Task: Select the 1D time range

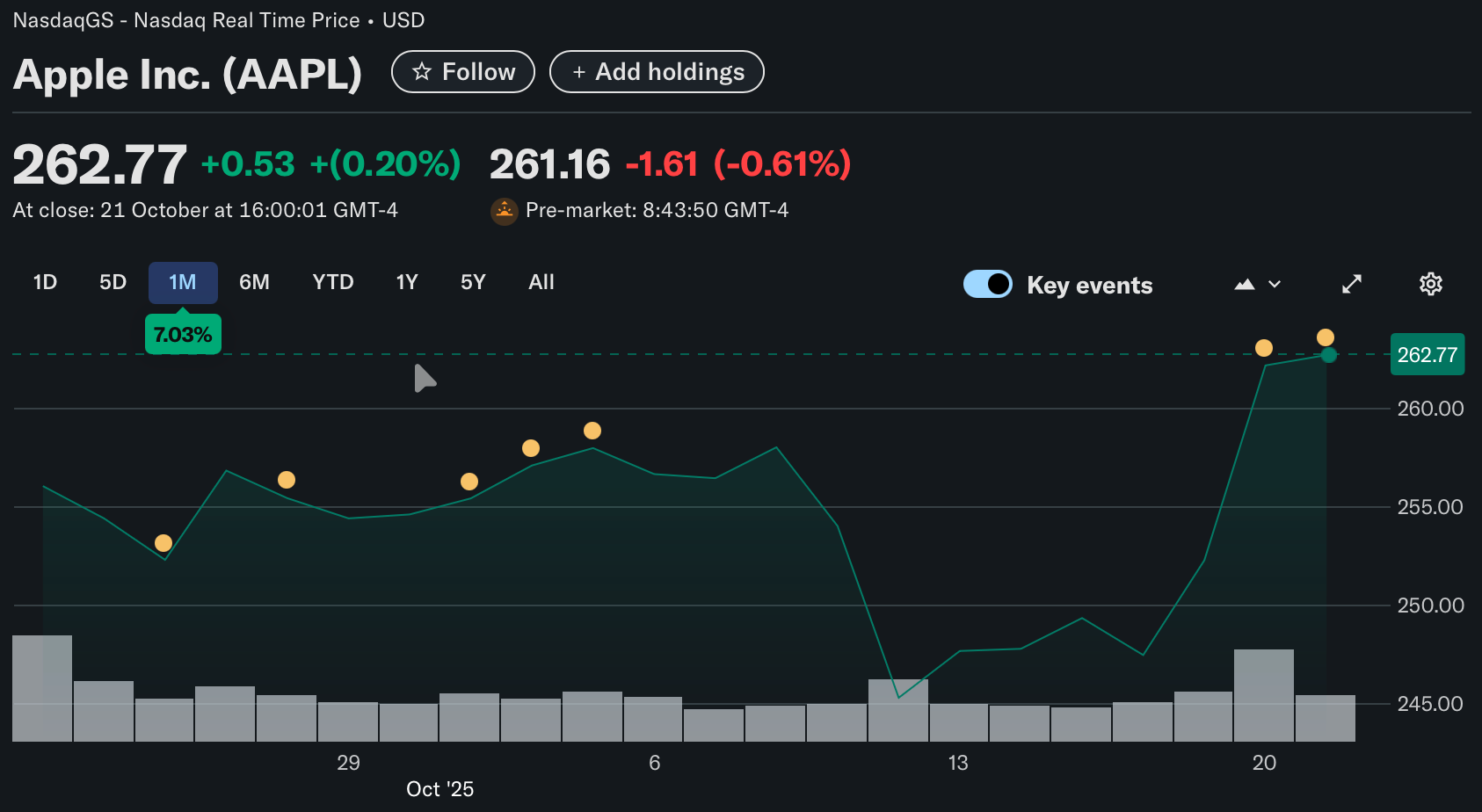Action: click(x=45, y=282)
